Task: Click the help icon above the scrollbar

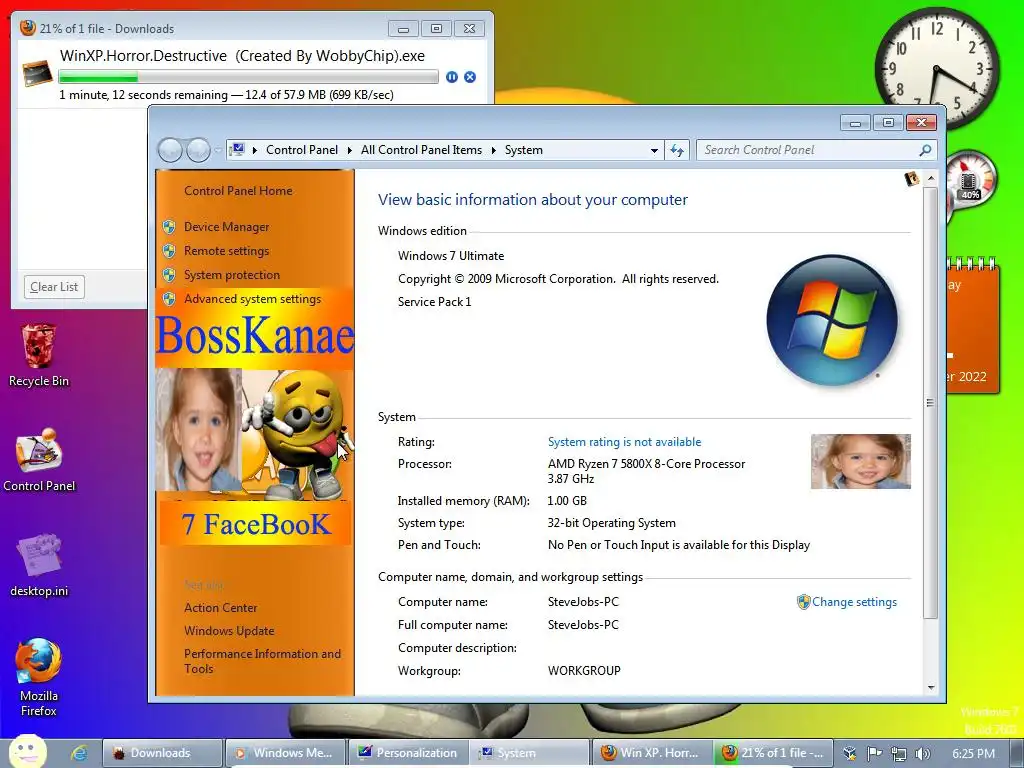Action: [912, 178]
